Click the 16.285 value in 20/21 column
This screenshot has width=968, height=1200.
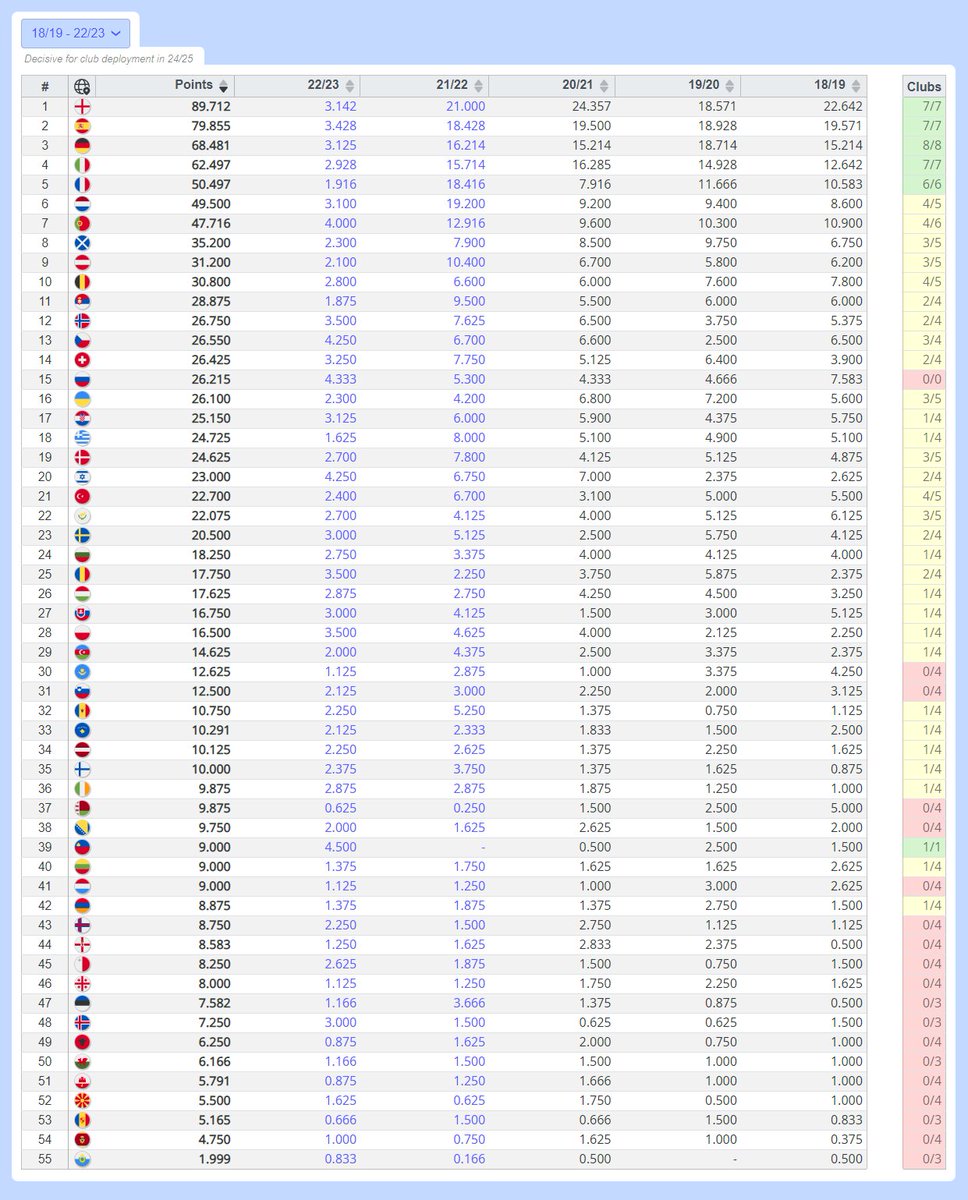pos(591,165)
